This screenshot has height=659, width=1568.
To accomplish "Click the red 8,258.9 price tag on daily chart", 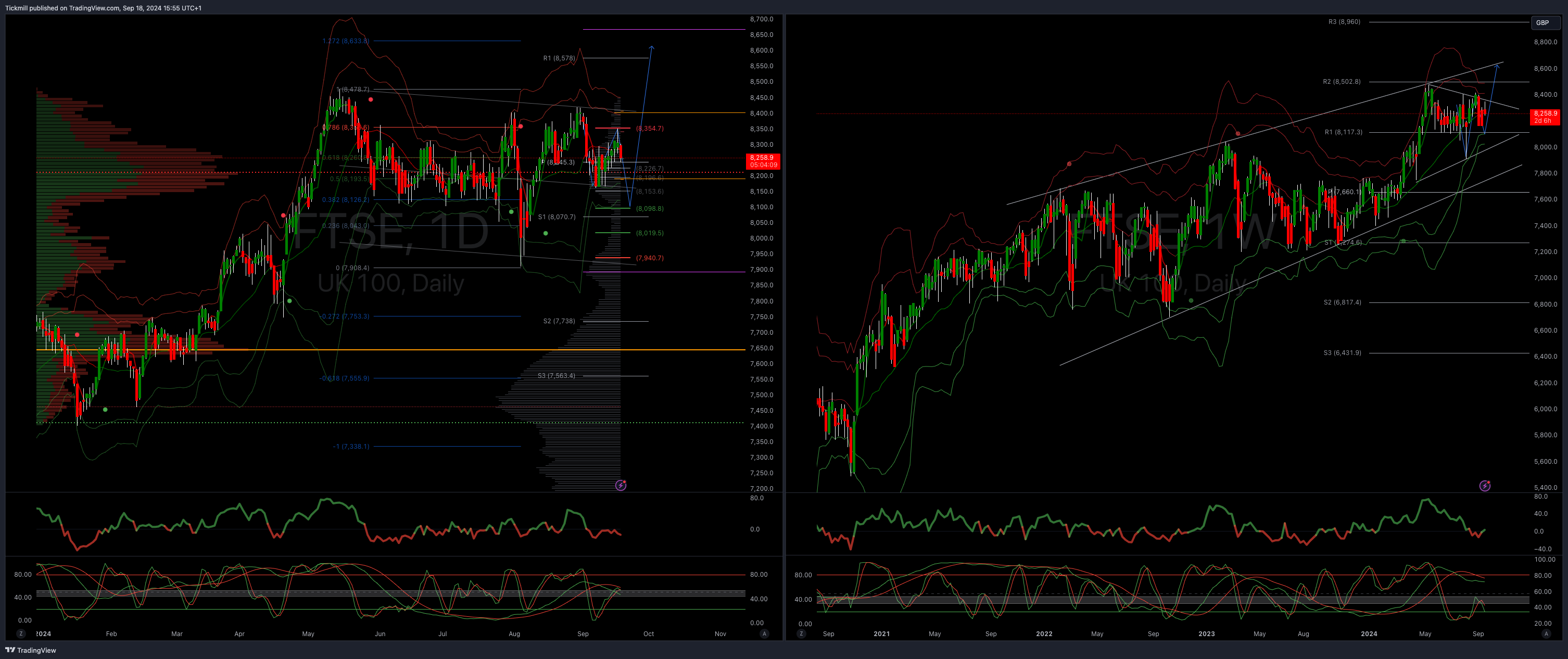I will coord(763,161).
